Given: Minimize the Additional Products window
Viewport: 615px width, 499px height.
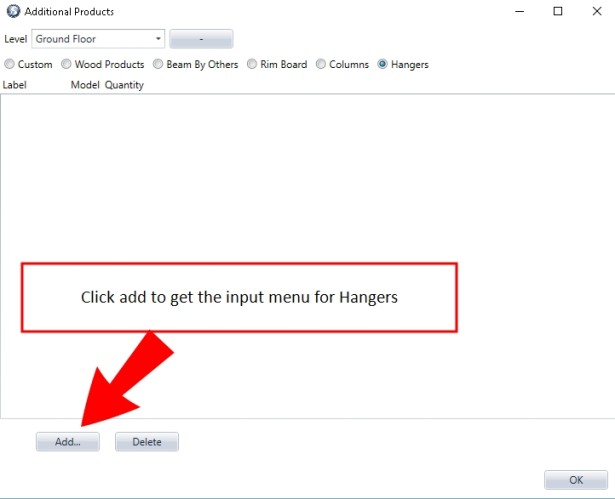Looking at the screenshot, I should click(x=520, y=11).
